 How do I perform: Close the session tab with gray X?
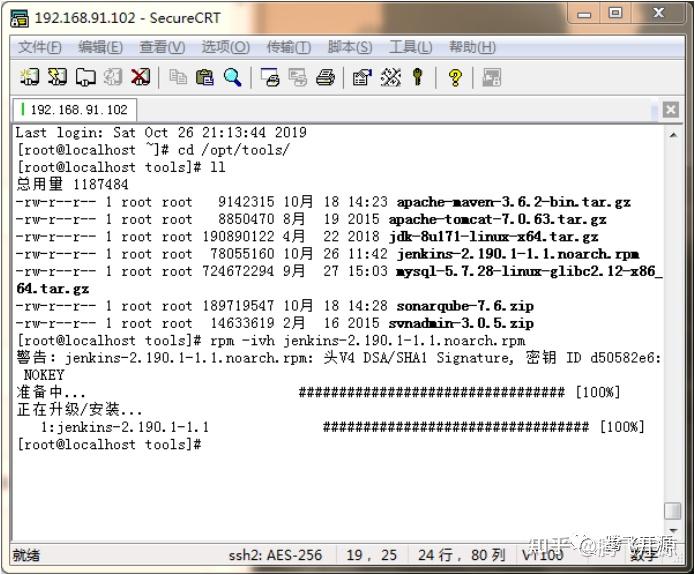[670, 110]
